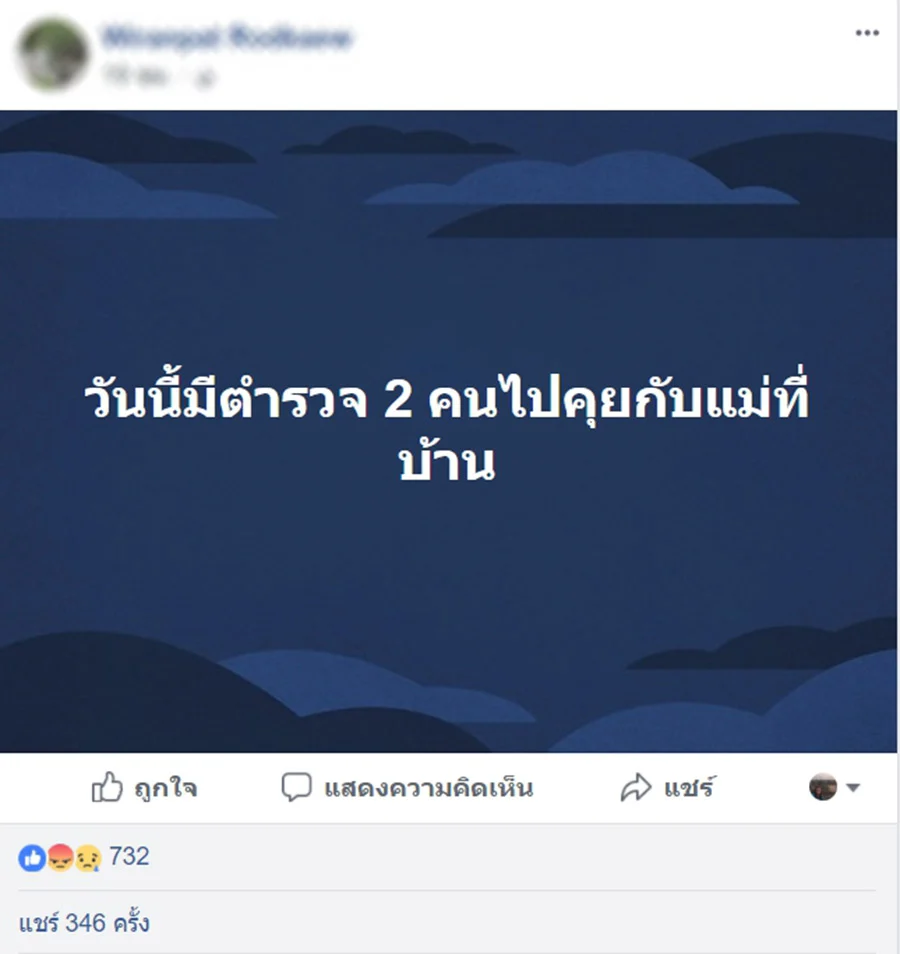Click the post text วันนี้มีตำรวจ 2 คน
The height and width of the screenshot is (954, 900).
pos(289,400)
